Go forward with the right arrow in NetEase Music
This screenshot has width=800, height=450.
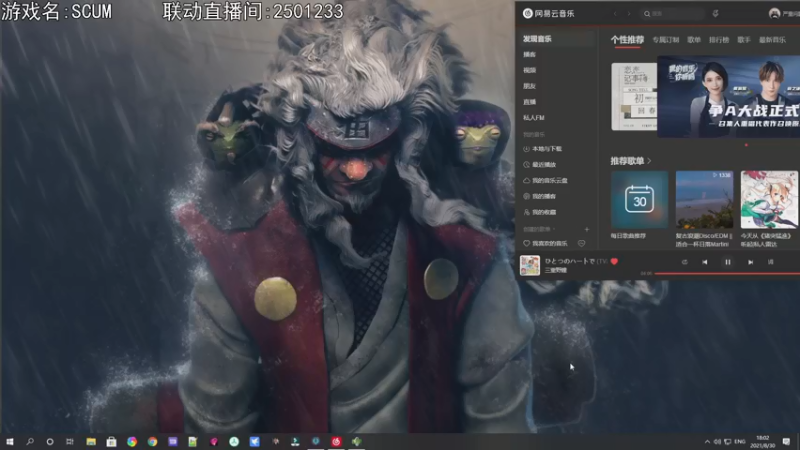(629, 14)
